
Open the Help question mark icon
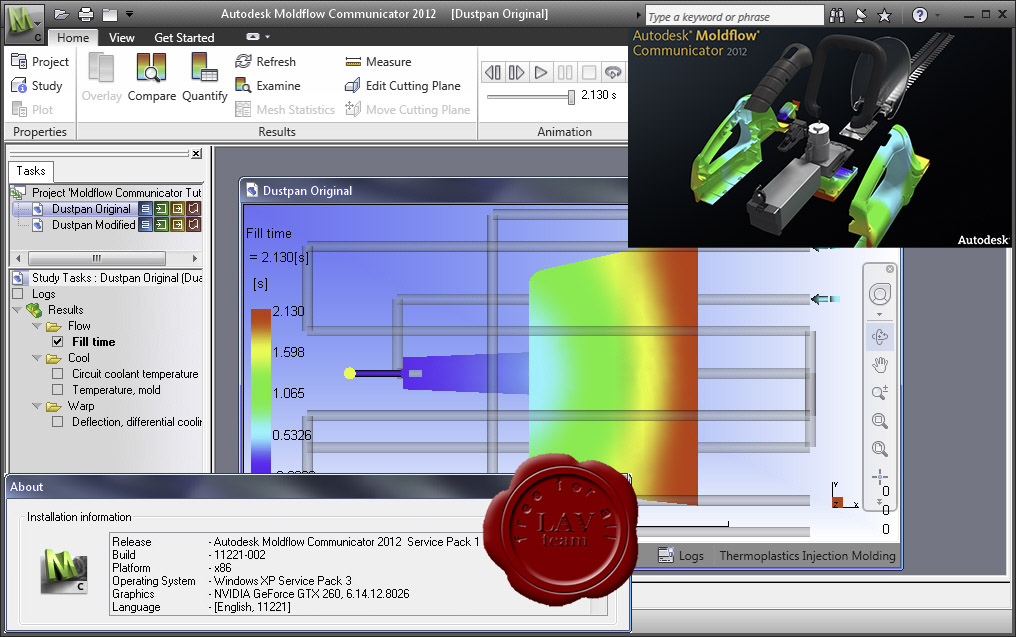pos(919,15)
